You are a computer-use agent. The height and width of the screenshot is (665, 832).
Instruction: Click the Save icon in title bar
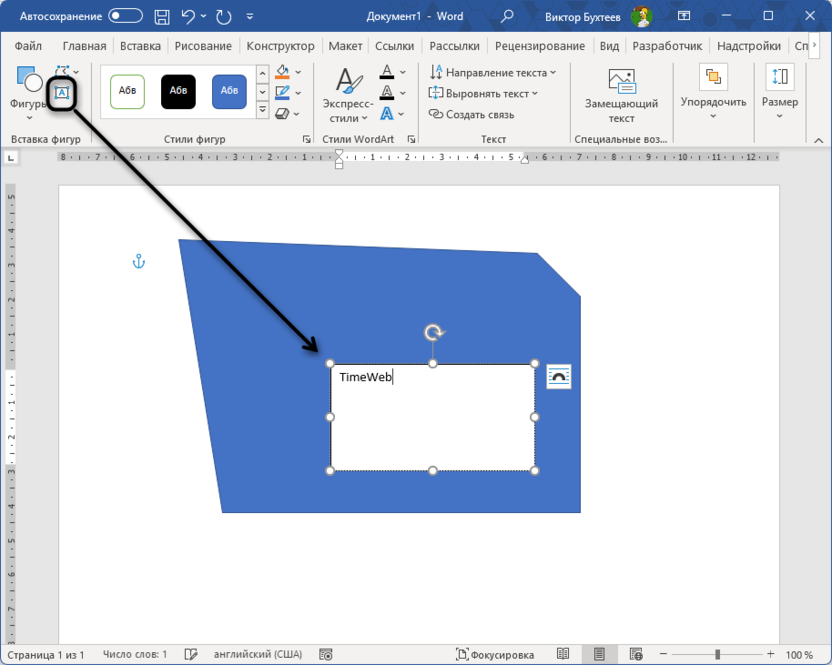click(x=161, y=16)
